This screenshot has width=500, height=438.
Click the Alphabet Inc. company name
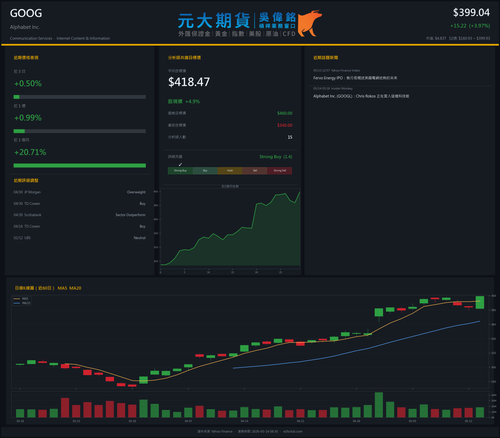(x=25, y=27)
